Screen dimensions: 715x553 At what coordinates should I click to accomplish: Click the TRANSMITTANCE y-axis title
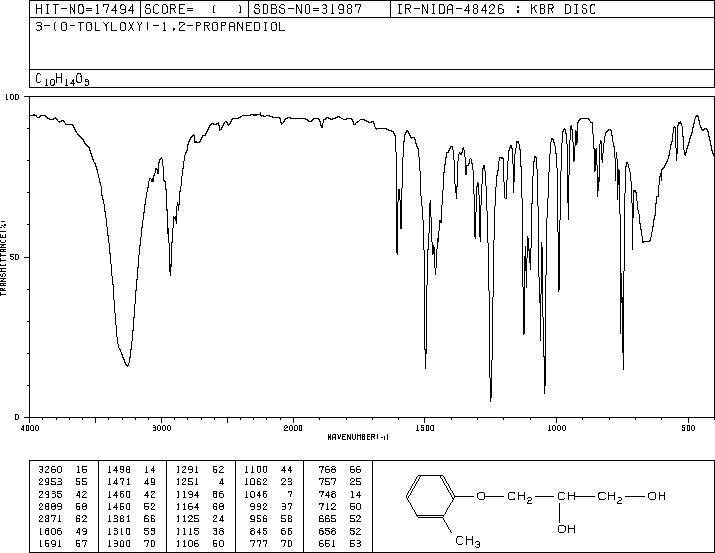(4, 258)
